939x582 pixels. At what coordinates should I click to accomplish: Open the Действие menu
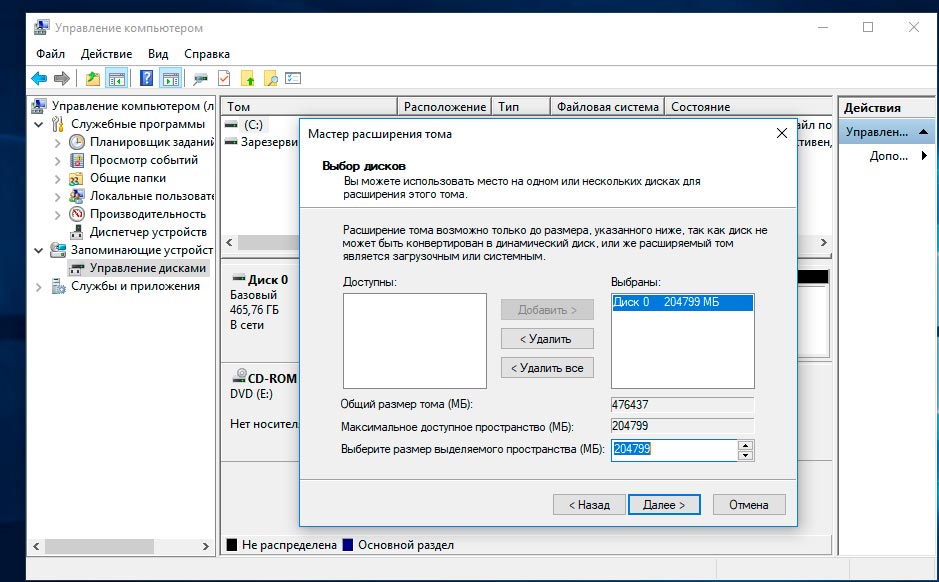pyautogui.click(x=106, y=53)
